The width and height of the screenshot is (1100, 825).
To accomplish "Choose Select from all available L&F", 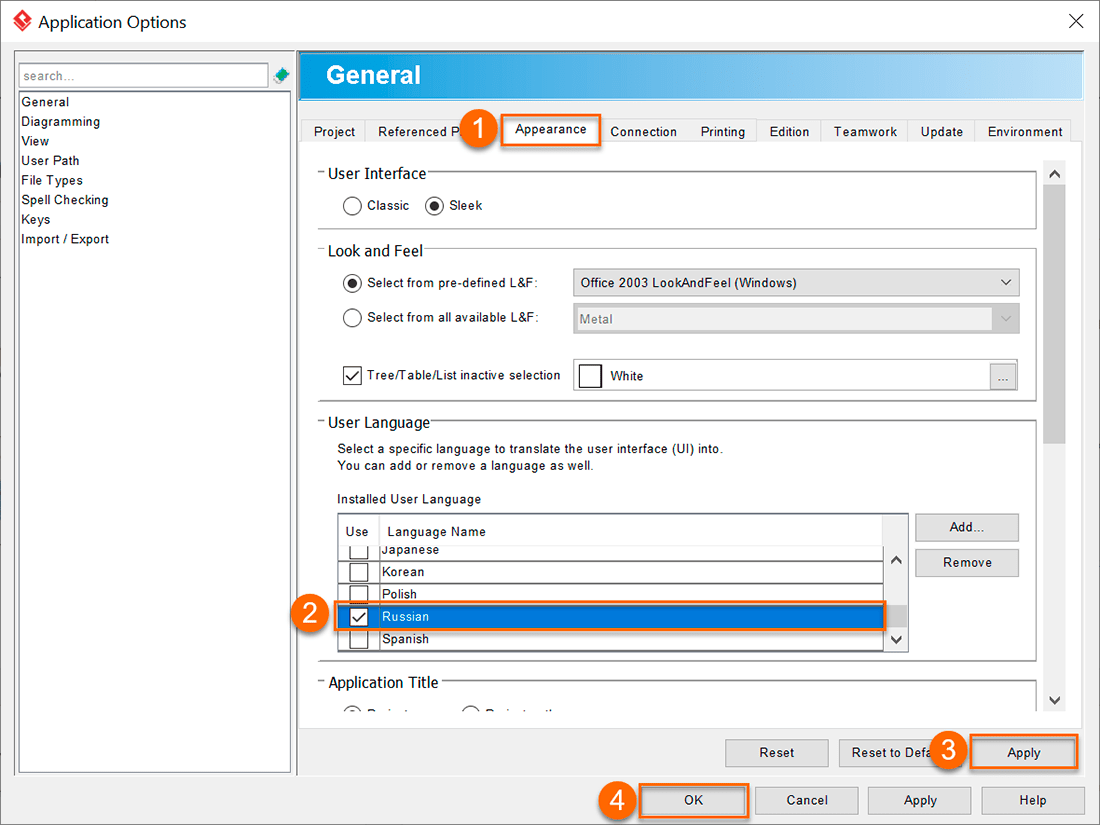I will tap(352, 318).
